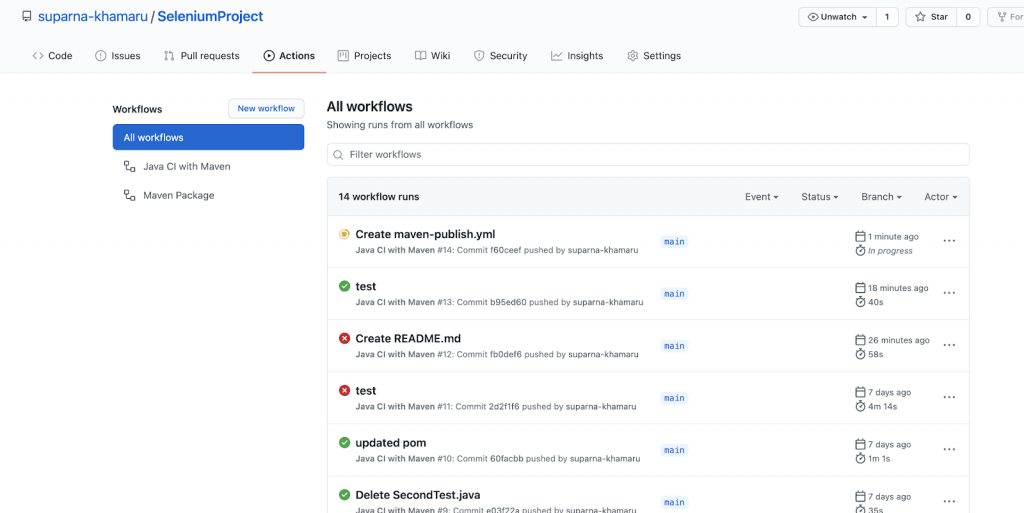Go to the Insights tab
The height and width of the screenshot is (513, 1024).
click(x=577, y=56)
